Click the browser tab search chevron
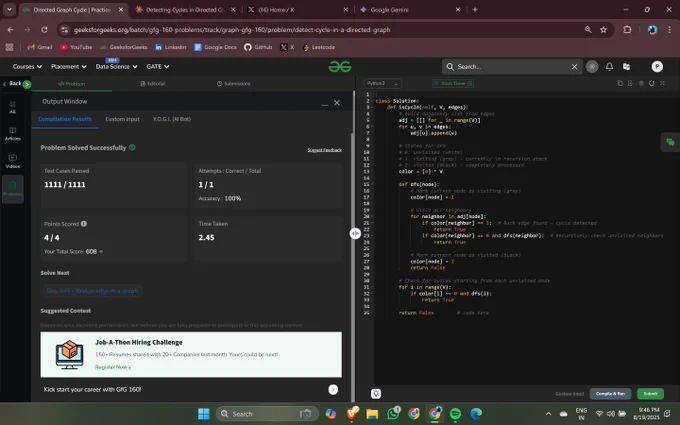 [9, 10]
